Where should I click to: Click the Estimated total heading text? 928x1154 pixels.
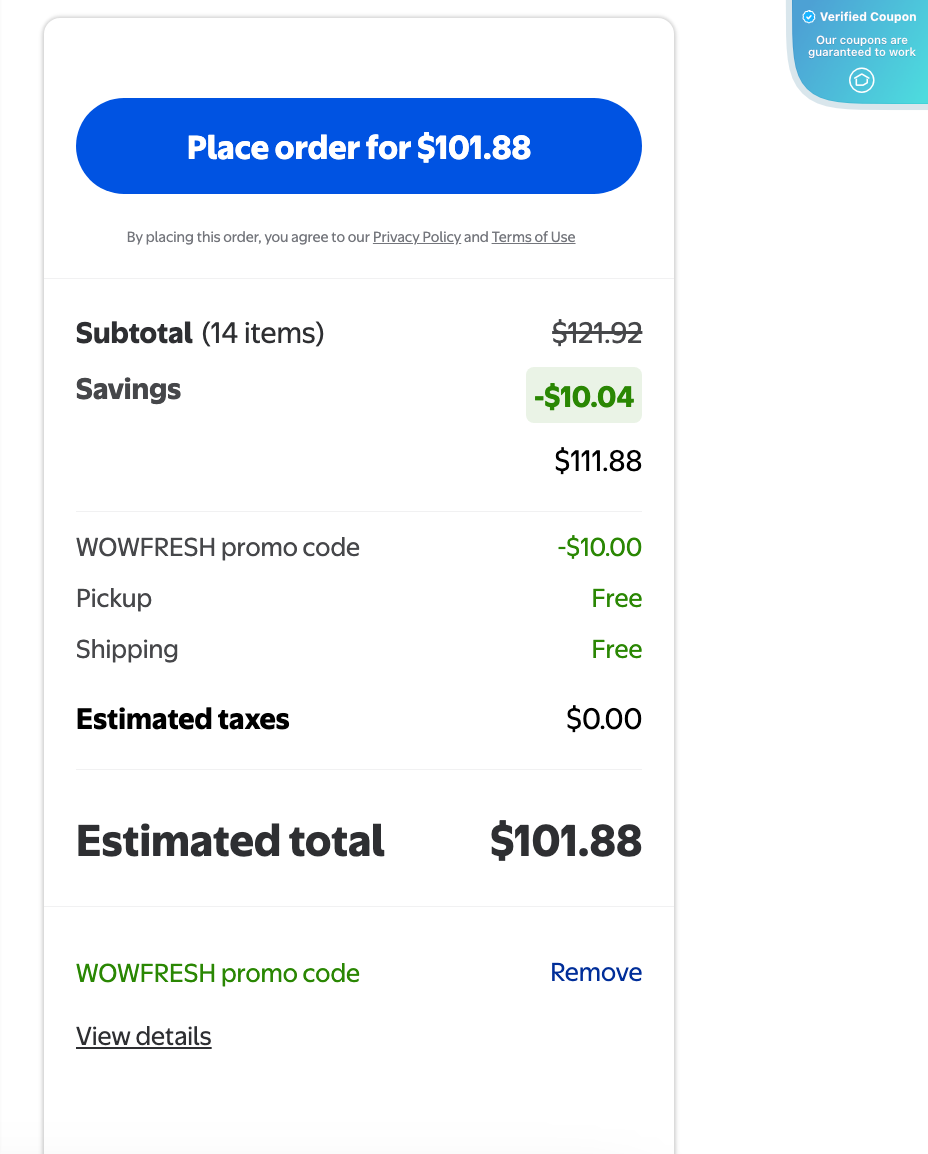tap(230, 841)
